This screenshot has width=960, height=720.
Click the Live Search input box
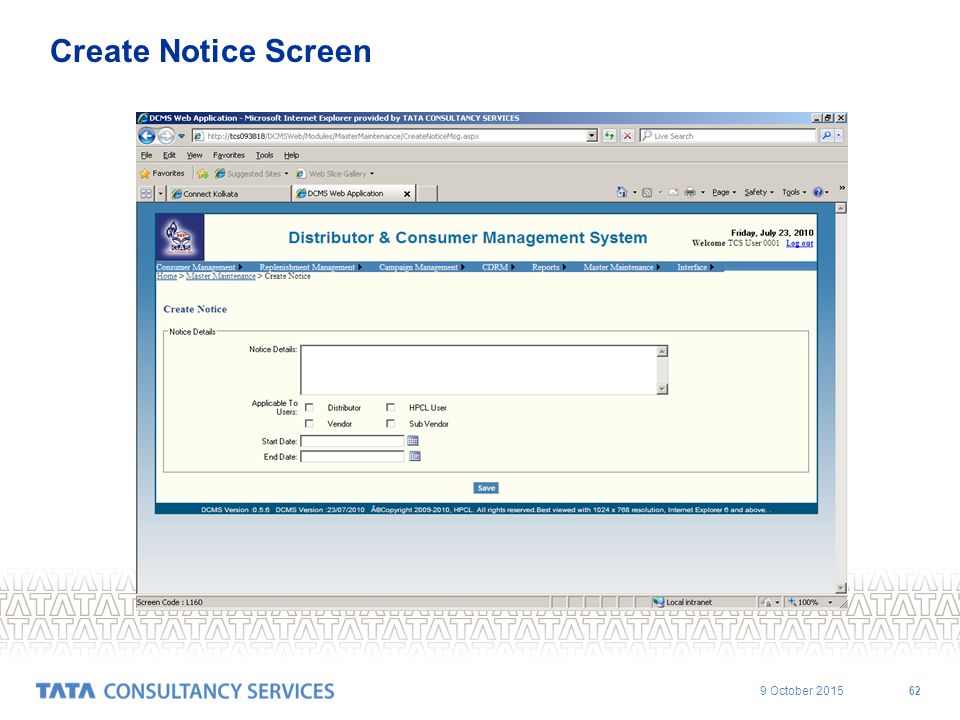tap(727, 136)
